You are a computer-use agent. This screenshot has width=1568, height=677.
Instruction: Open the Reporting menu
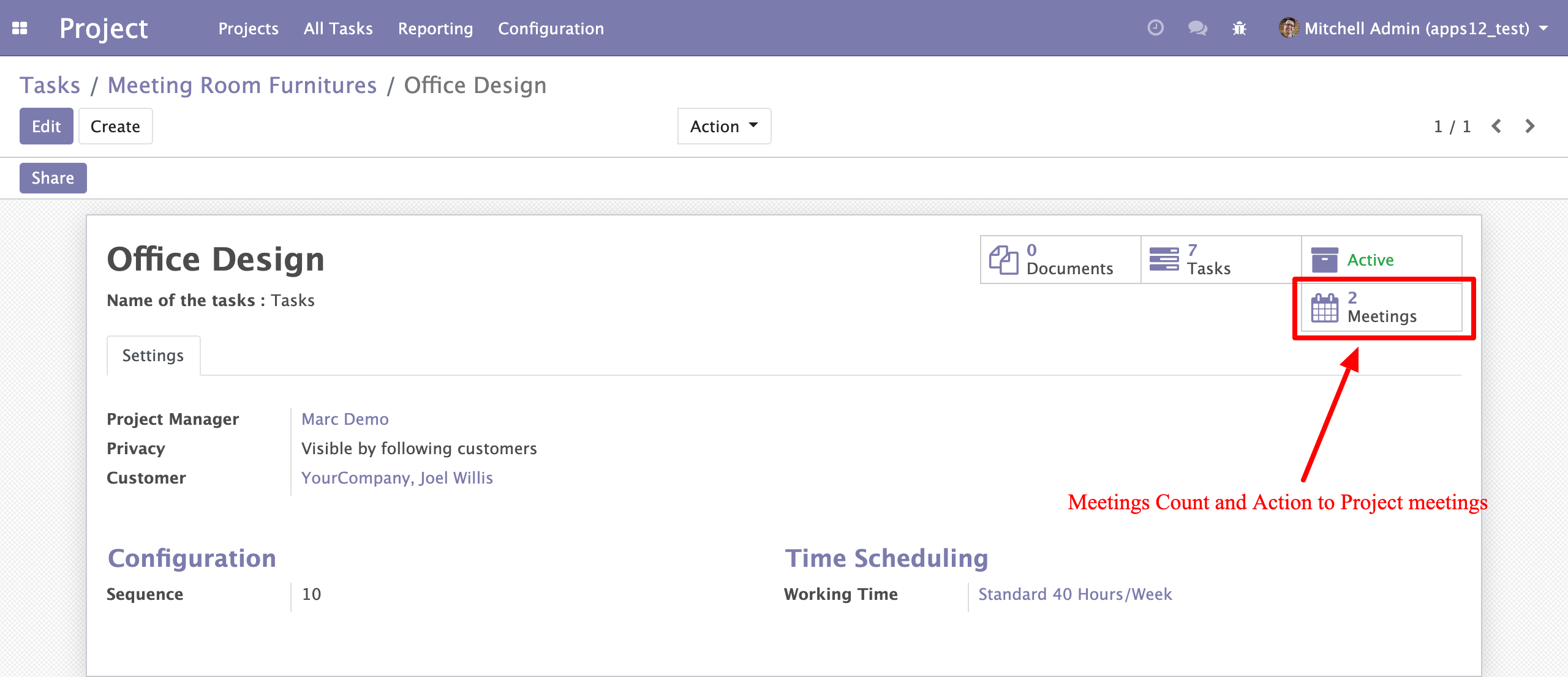click(435, 28)
